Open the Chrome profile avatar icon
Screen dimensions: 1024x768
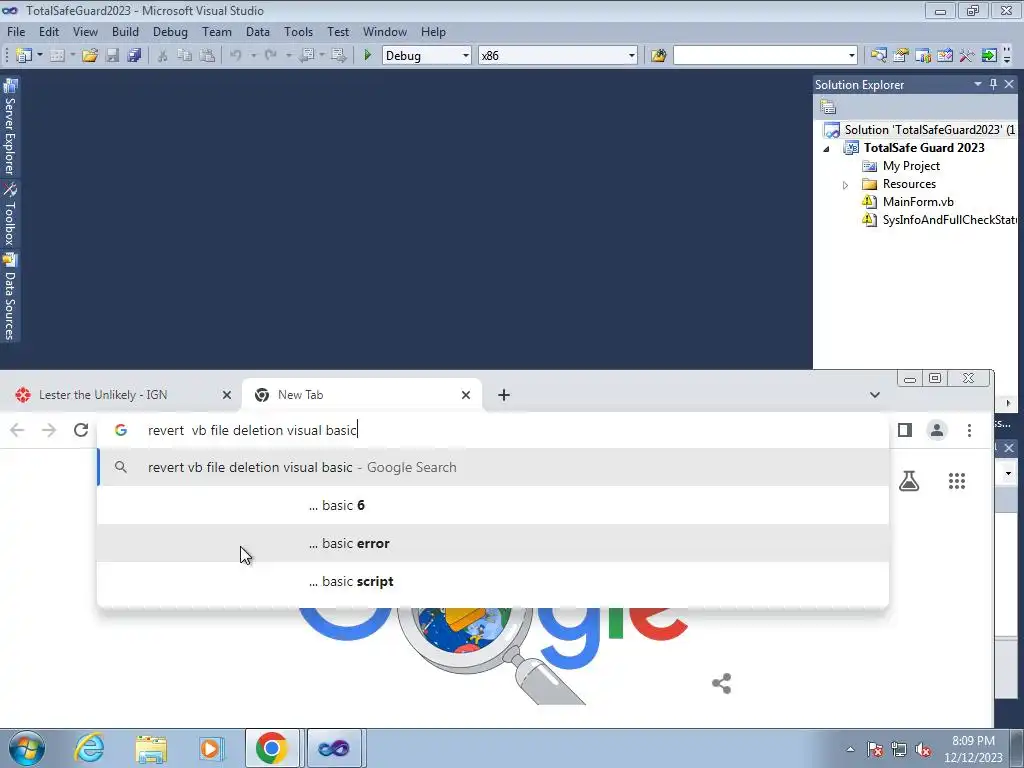pyautogui.click(x=937, y=430)
